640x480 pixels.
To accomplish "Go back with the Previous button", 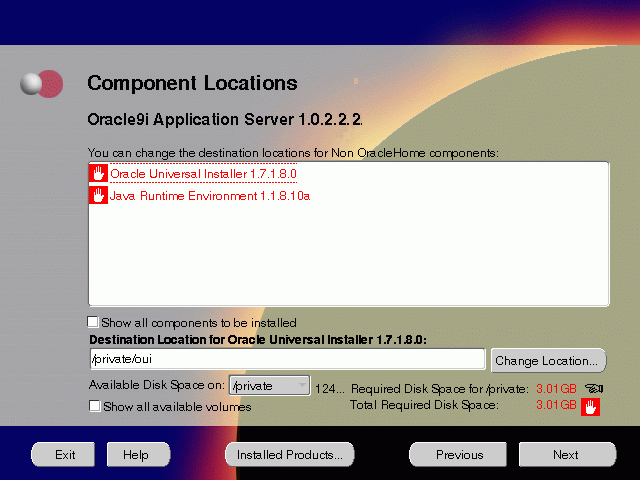I will [x=458, y=454].
